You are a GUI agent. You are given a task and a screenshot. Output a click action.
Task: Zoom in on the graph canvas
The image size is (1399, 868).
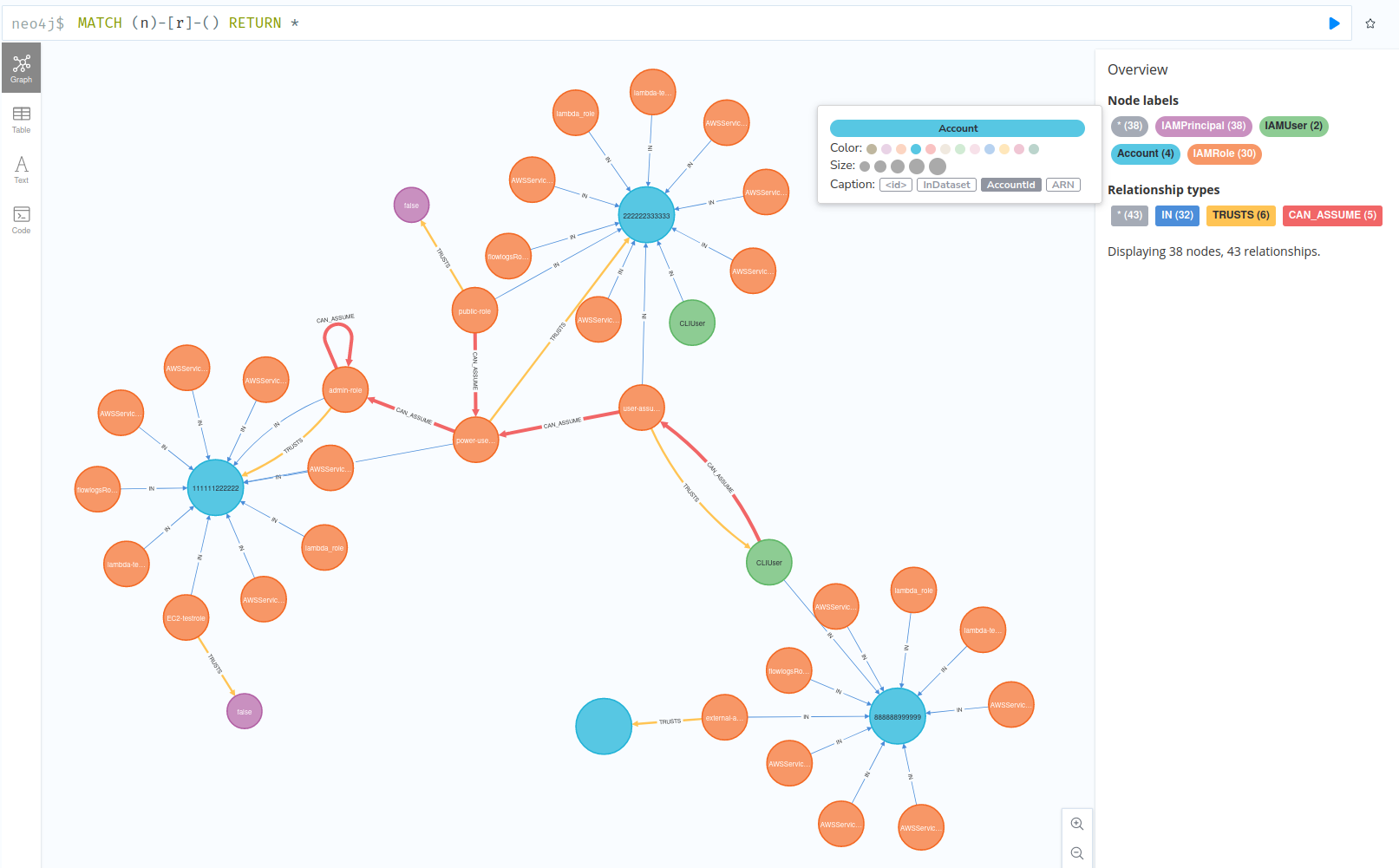(x=1077, y=824)
